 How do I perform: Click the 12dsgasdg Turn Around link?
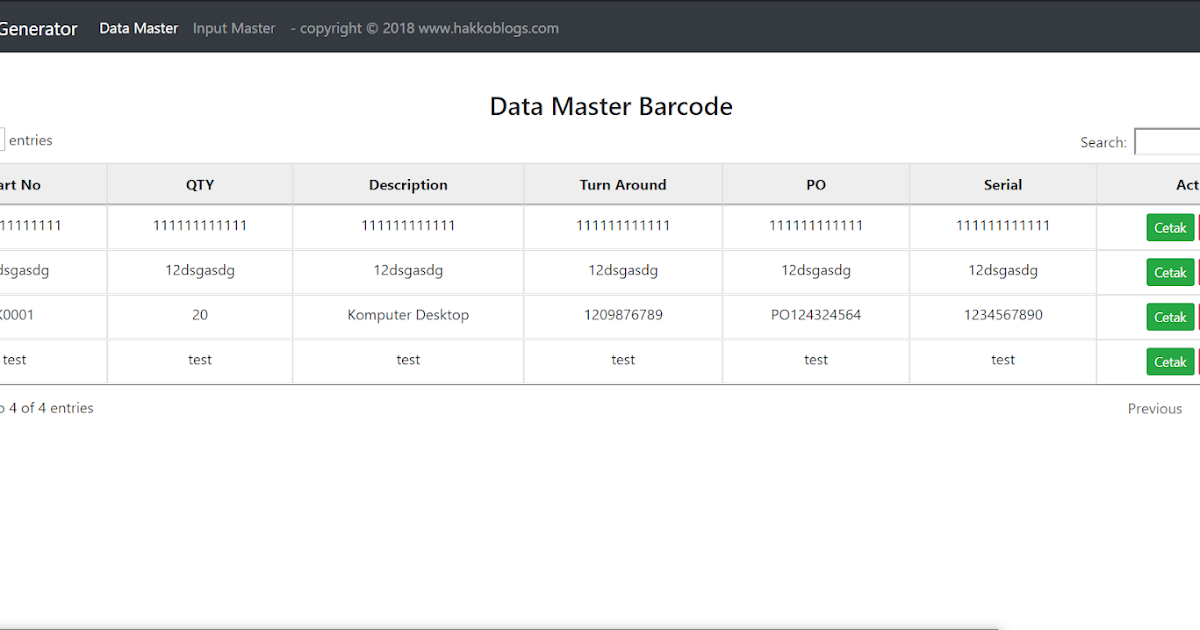pyautogui.click(x=622, y=270)
